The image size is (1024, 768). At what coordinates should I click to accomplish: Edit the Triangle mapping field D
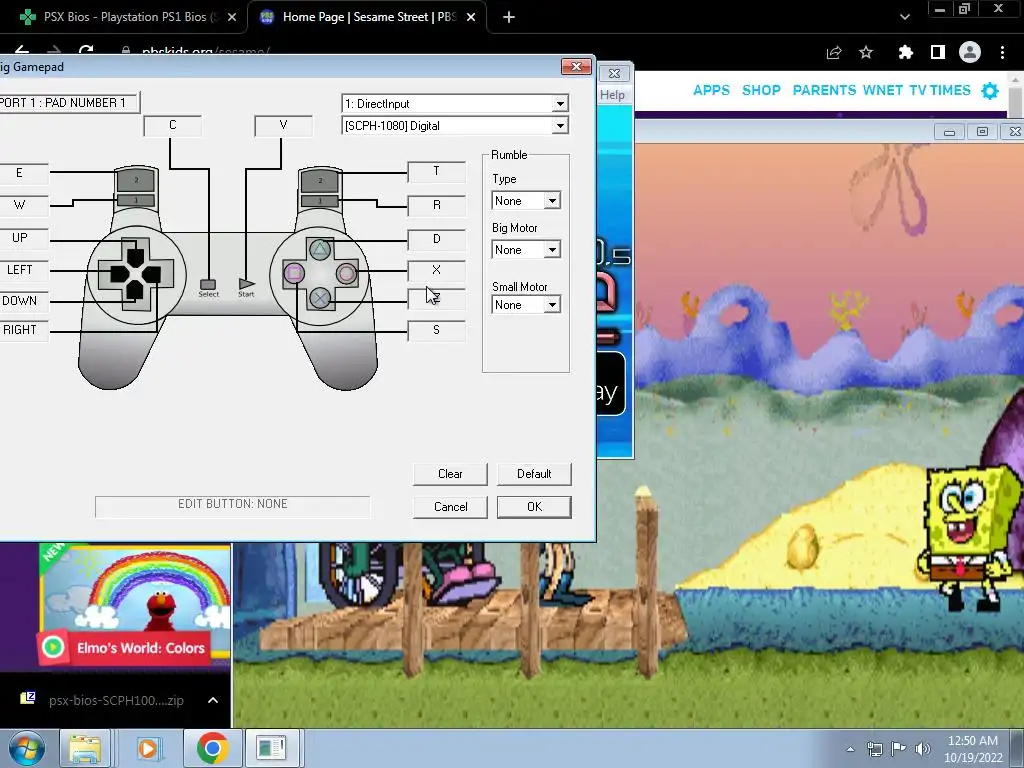click(x=436, y=240)
